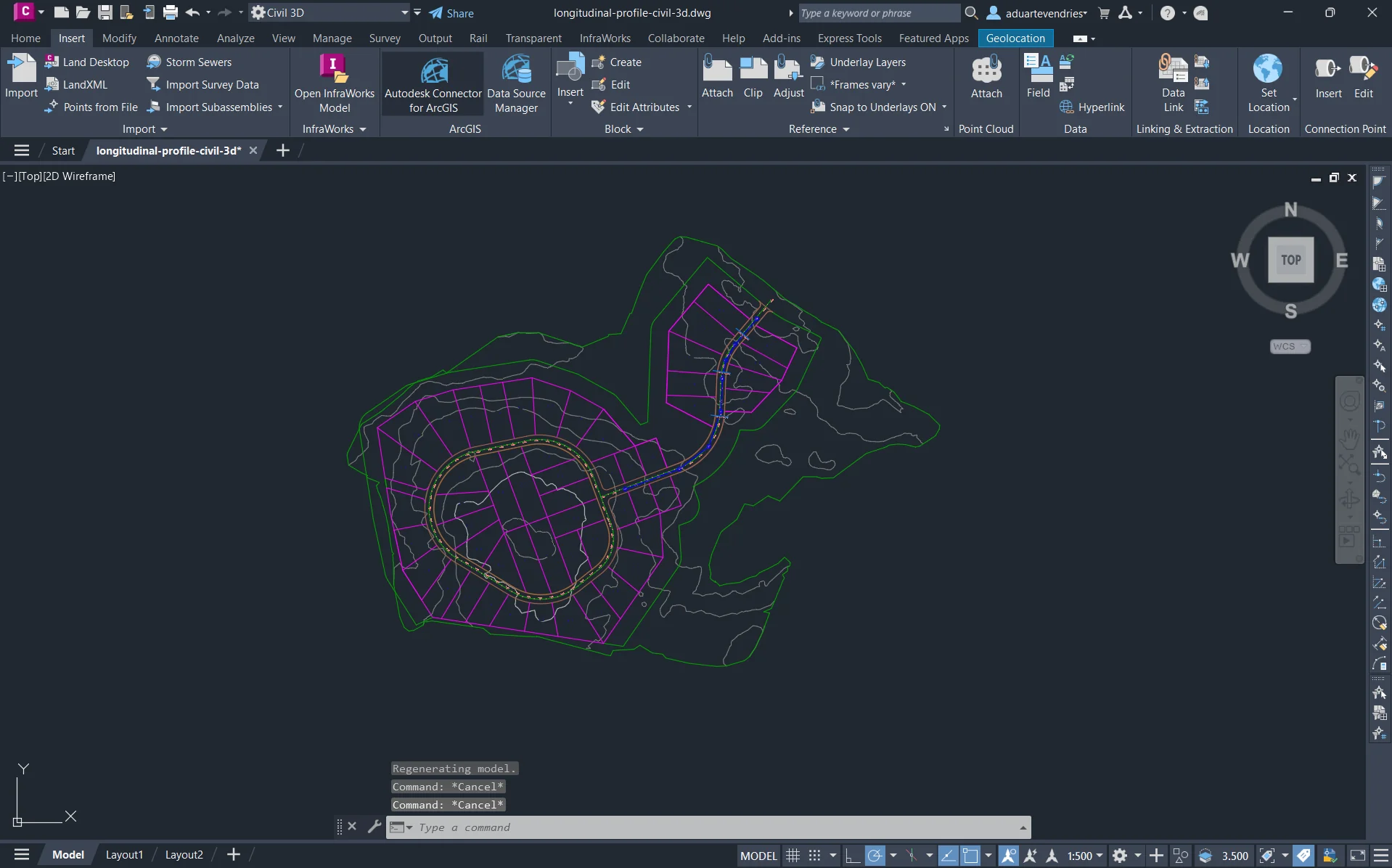Image resolution: width=1392 pixels, height=868 pixels.
Task: Attach a Point Cloud
Action: [986, 76]
